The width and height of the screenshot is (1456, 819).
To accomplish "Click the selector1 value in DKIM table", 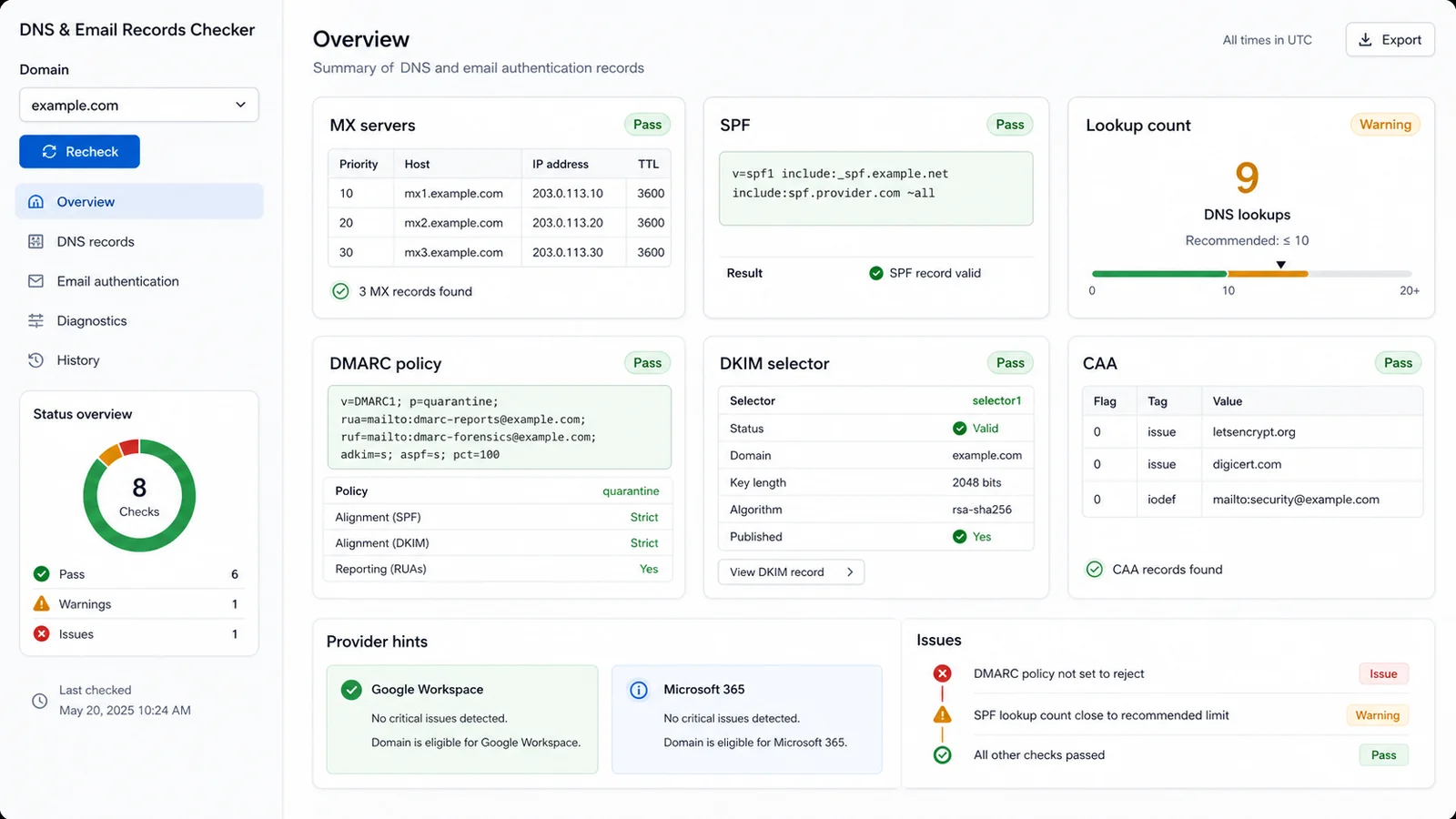I will tap(996, 401).
